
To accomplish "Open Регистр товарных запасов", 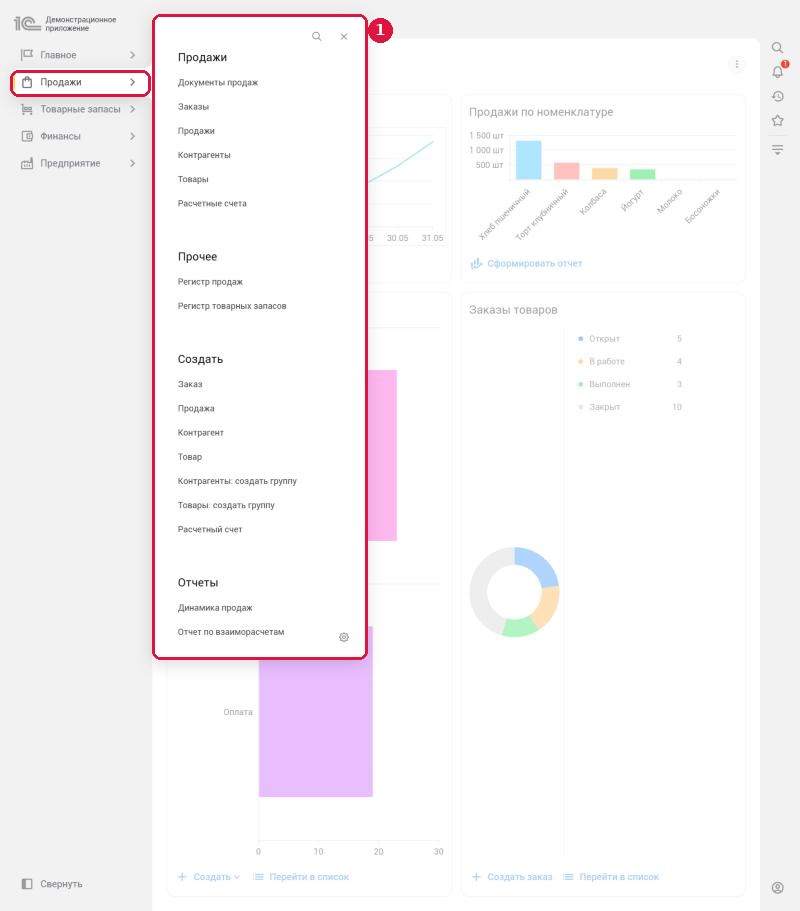I will 232,306.
